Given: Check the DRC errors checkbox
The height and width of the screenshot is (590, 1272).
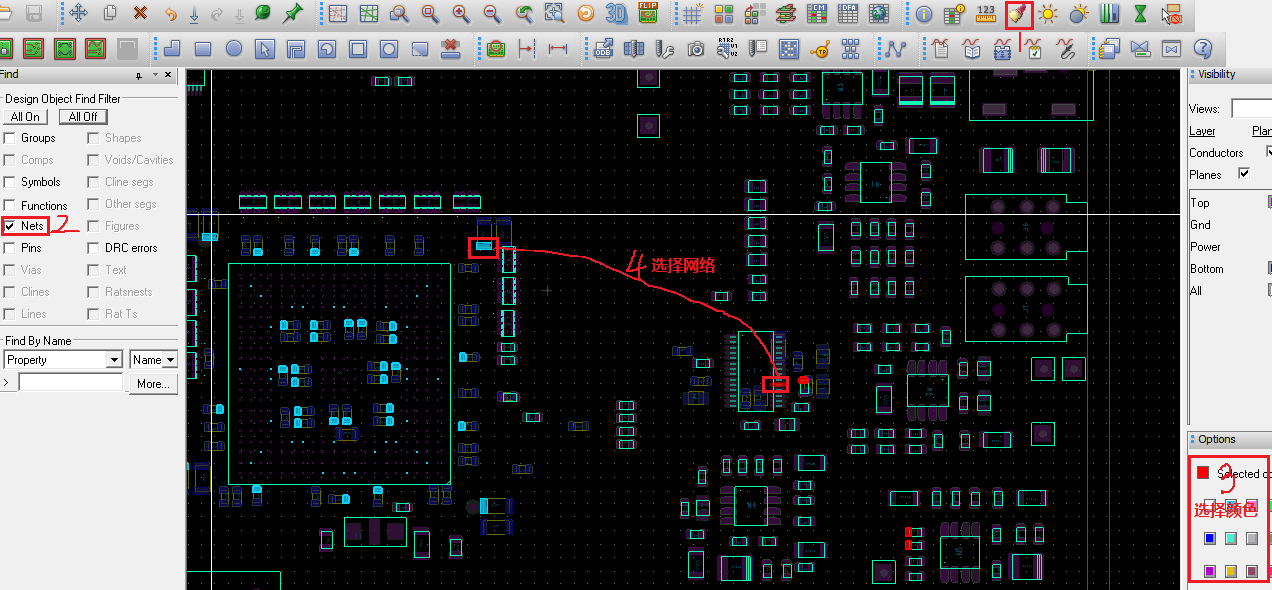Looking at the screenshot, I should click(93, 248).
